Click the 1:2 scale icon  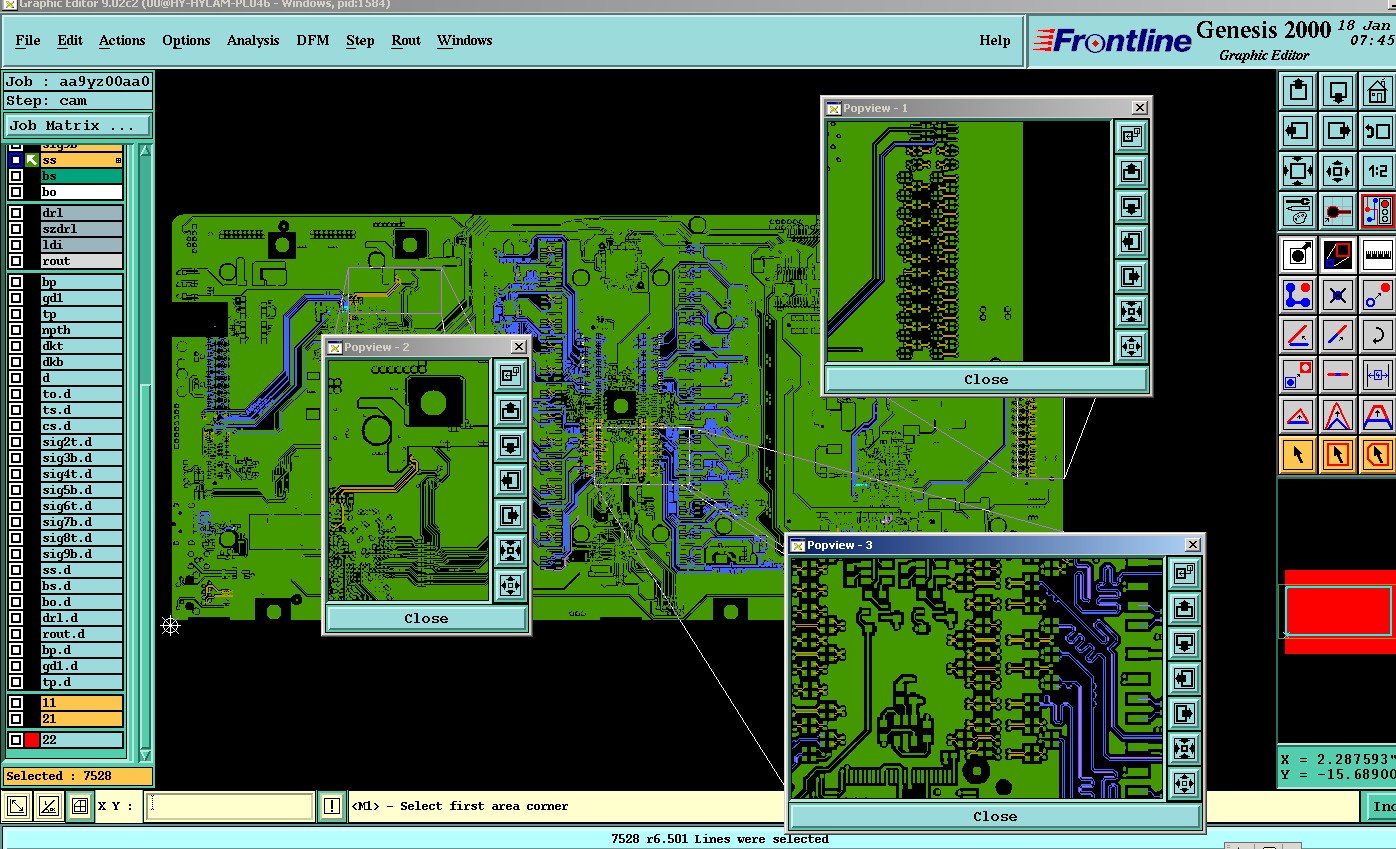pos(1378,170)
